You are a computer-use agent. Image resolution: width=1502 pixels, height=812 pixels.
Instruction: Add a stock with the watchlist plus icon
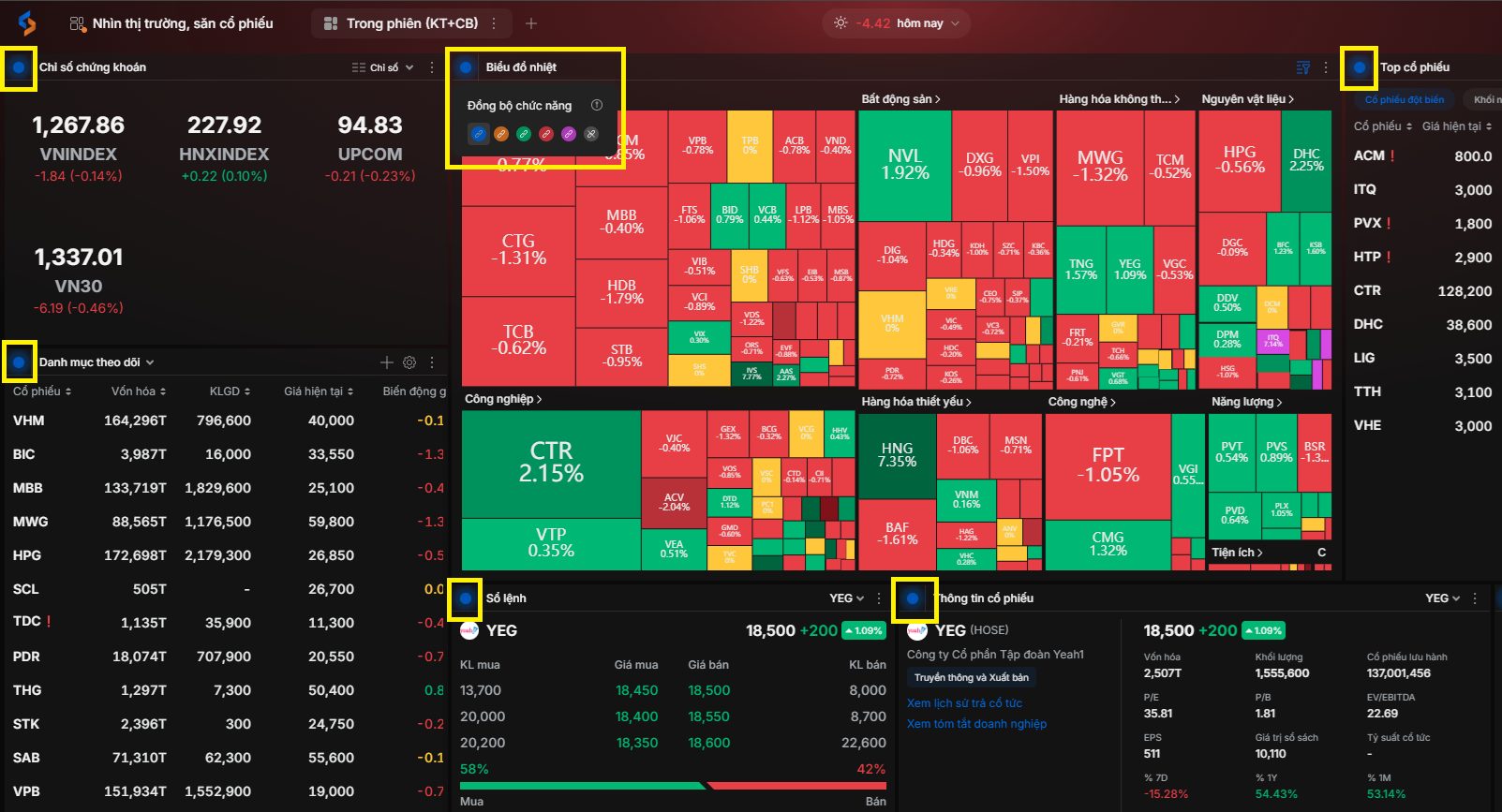387,362
